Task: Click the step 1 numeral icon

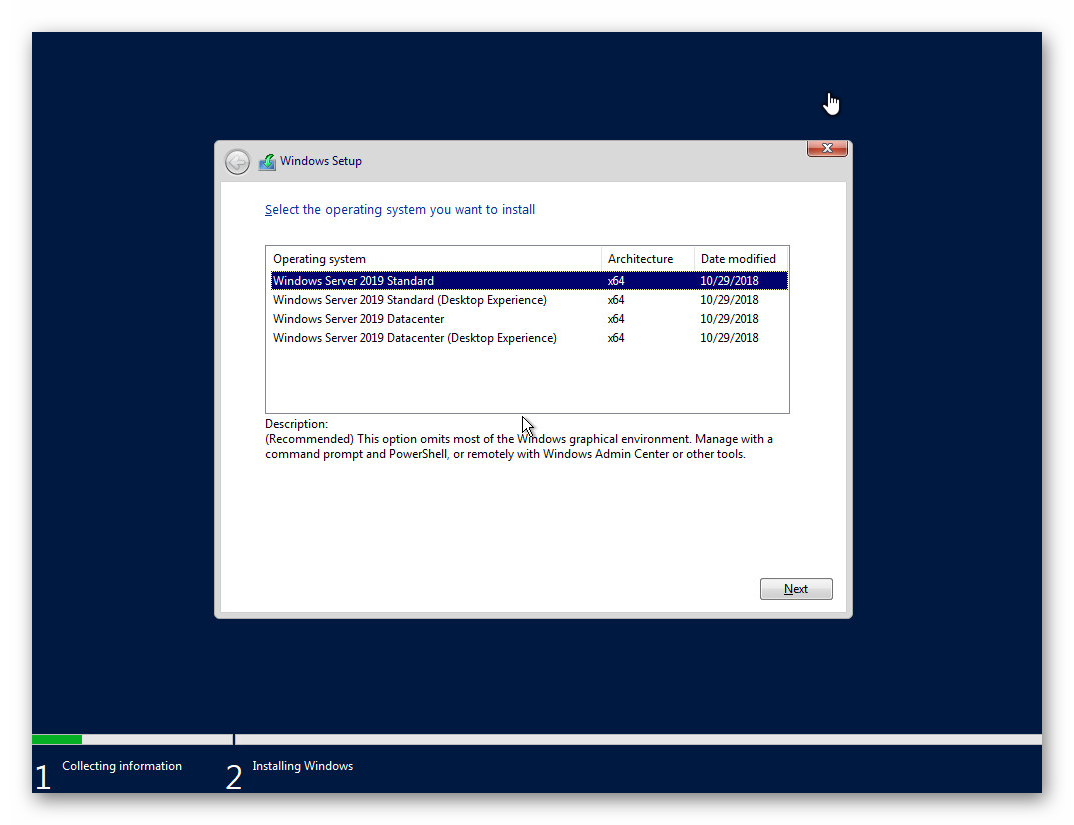Action: point(42,775)
